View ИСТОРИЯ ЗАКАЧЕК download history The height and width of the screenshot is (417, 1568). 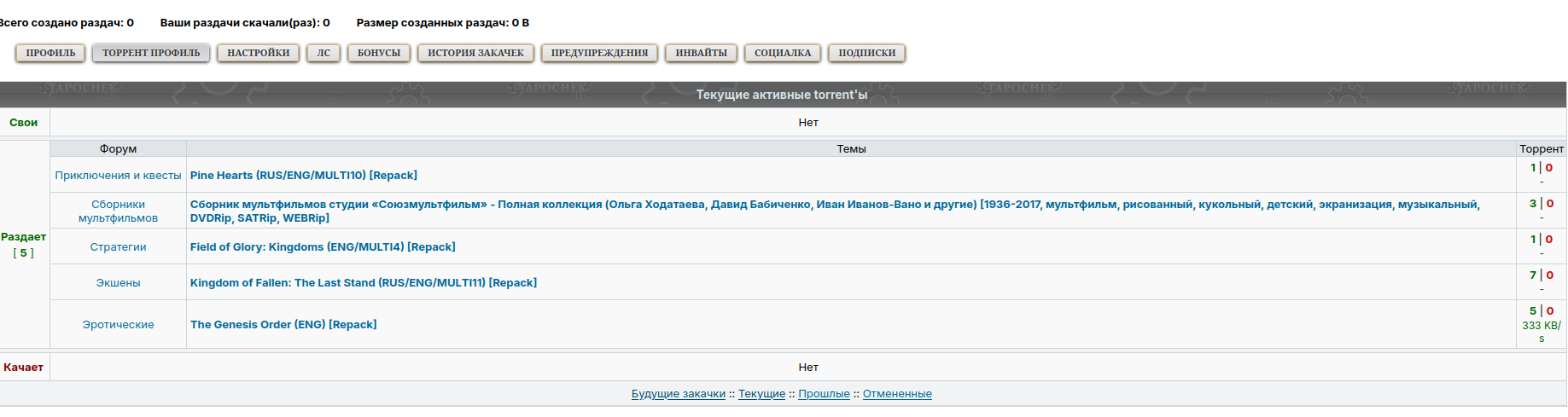(x=475, y=53)
